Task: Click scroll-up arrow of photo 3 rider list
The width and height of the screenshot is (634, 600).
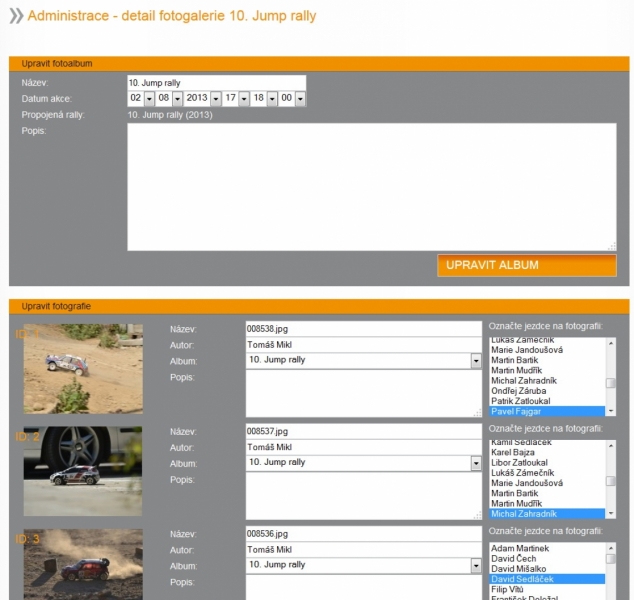Action: (611, 548)
